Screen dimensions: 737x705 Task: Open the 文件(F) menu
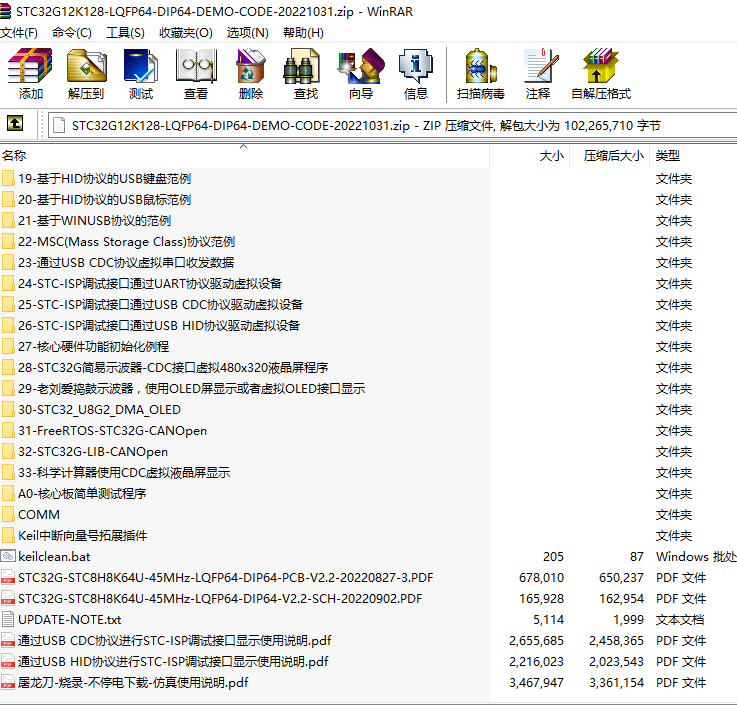click(x=19, y=33)
